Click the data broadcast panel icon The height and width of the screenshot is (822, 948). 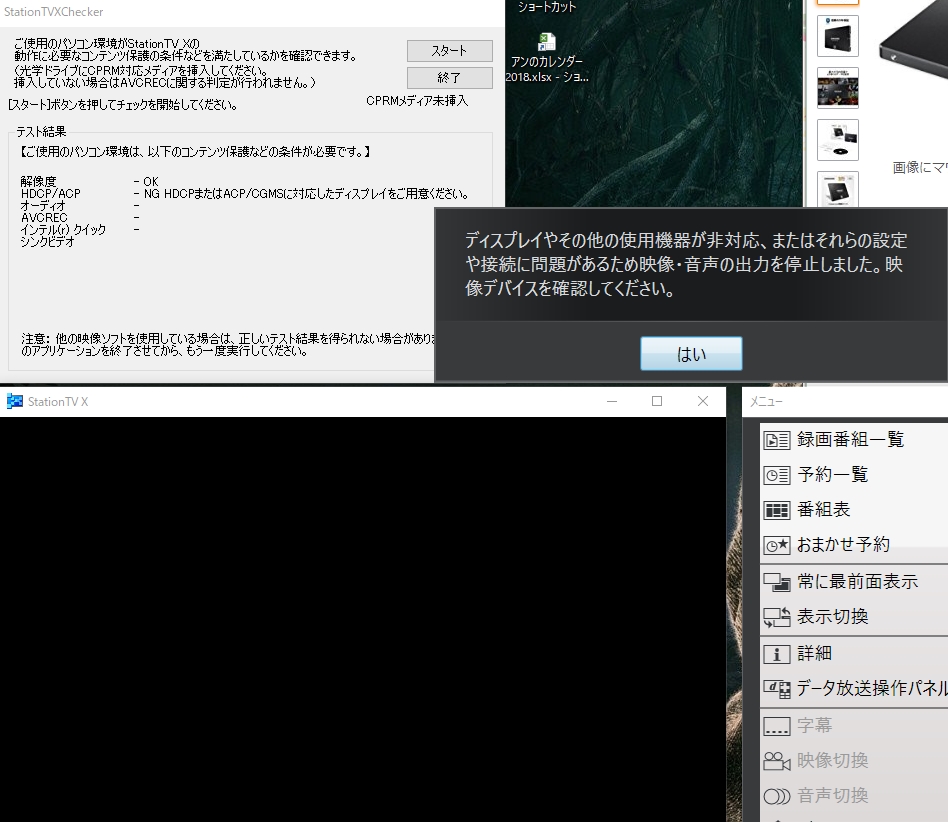pyautogui.click(x=777, y=689)
